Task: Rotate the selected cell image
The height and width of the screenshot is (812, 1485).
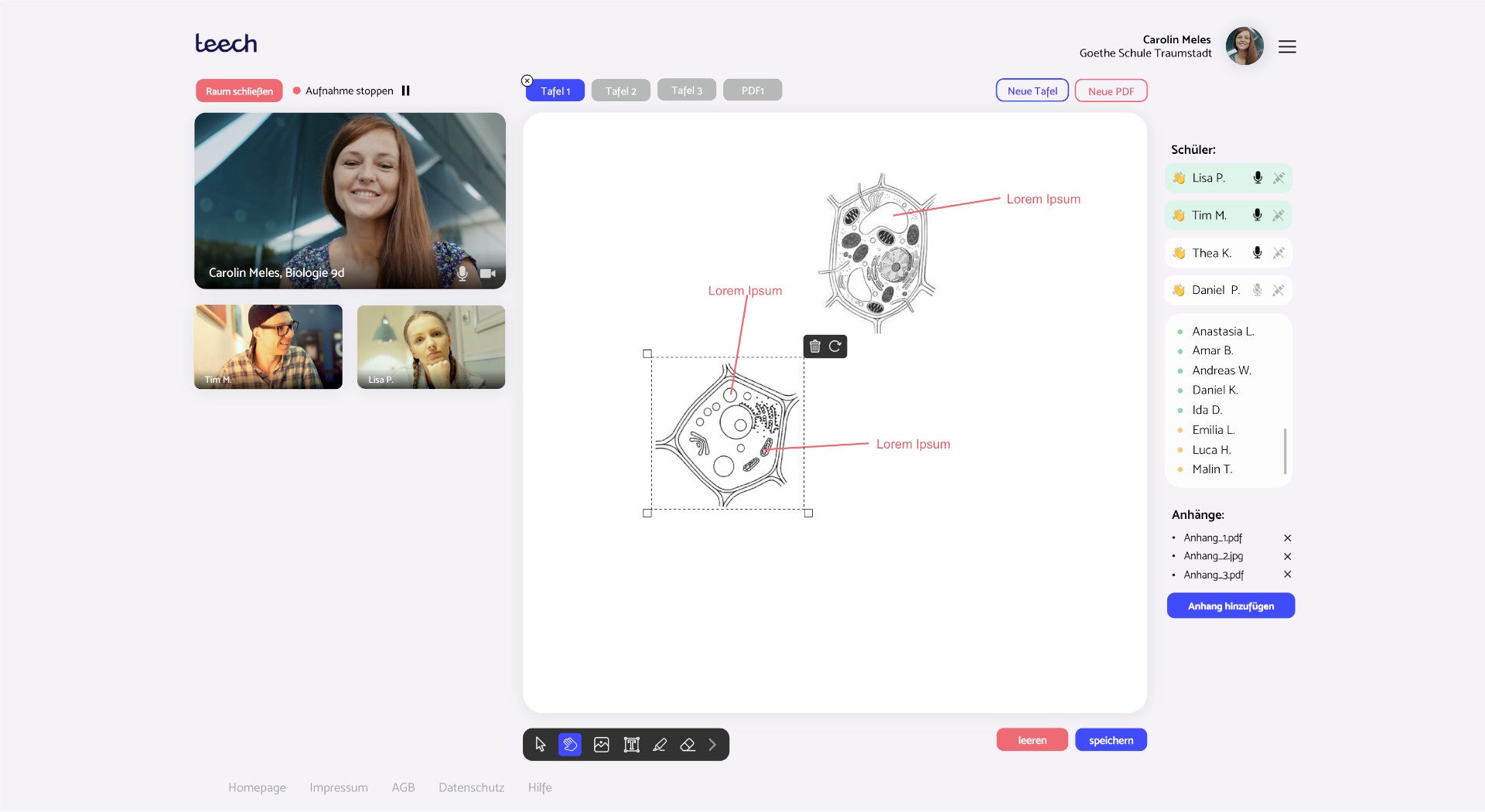Action: 835,346
